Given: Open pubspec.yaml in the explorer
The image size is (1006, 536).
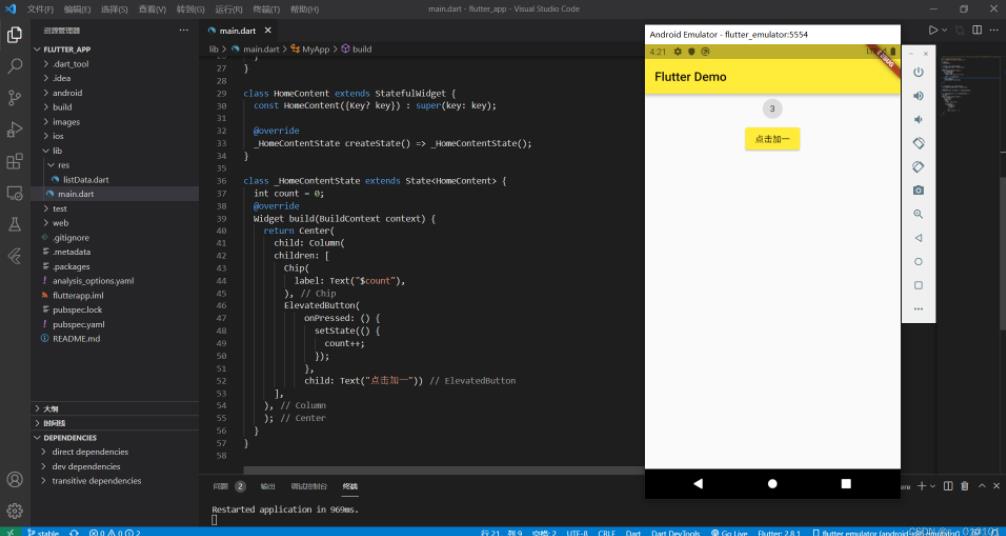Looking at the screenshot, I should click(x=78, y=325).
